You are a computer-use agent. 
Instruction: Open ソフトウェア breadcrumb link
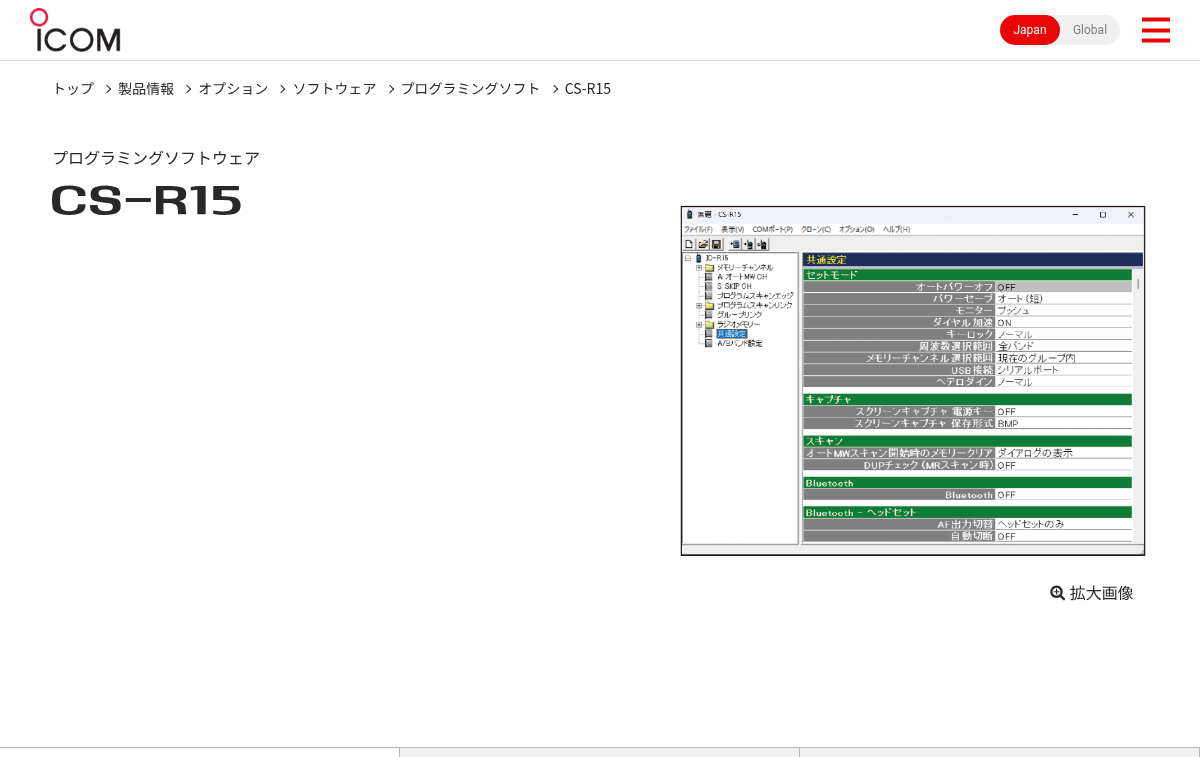(335, 88)
